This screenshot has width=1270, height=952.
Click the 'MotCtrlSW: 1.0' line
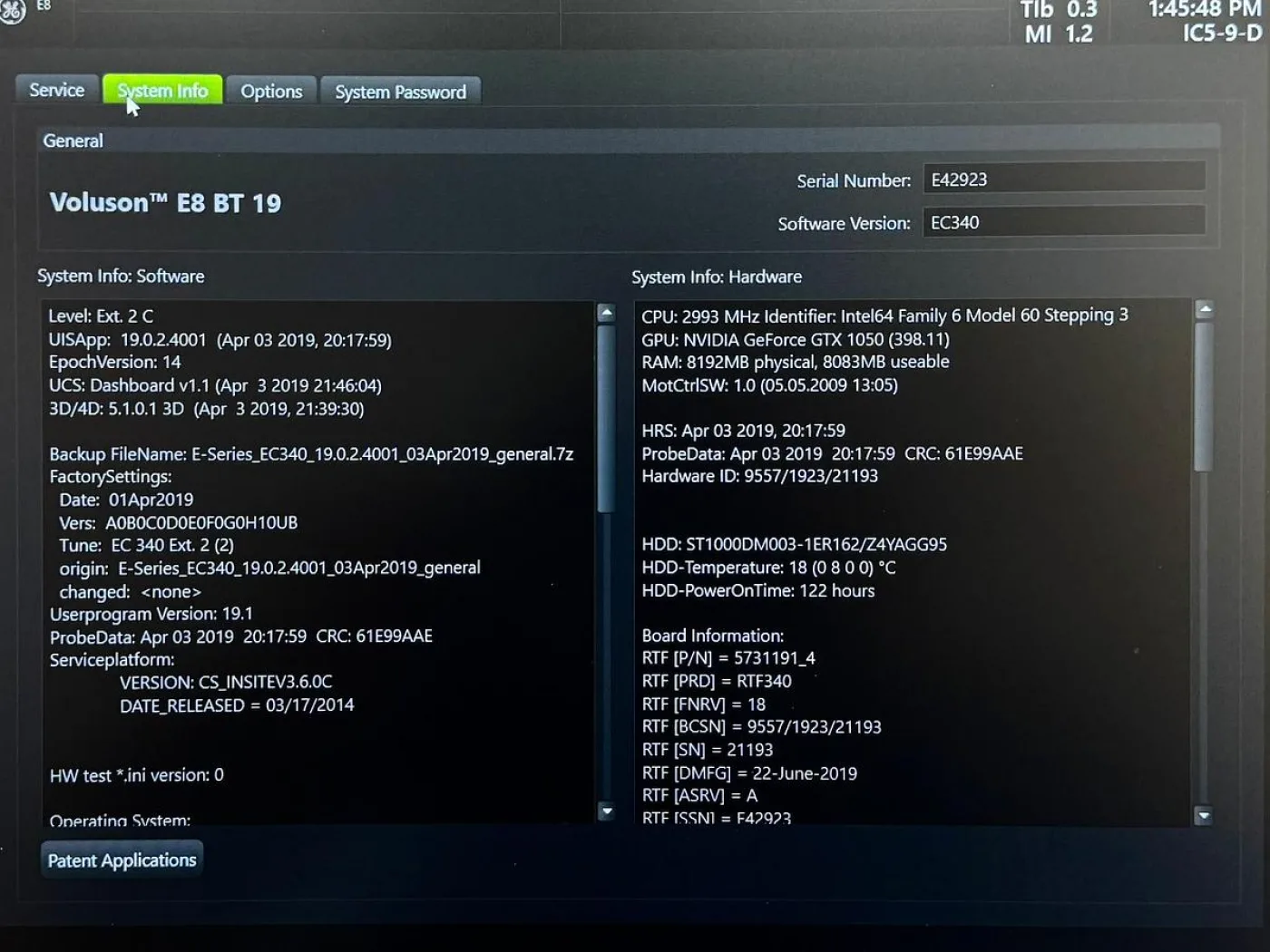point(769,385)
